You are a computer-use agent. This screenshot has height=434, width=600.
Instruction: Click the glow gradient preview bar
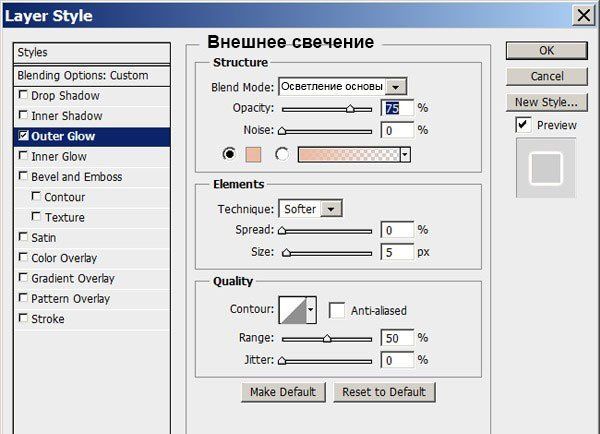[x=349, y=155]
